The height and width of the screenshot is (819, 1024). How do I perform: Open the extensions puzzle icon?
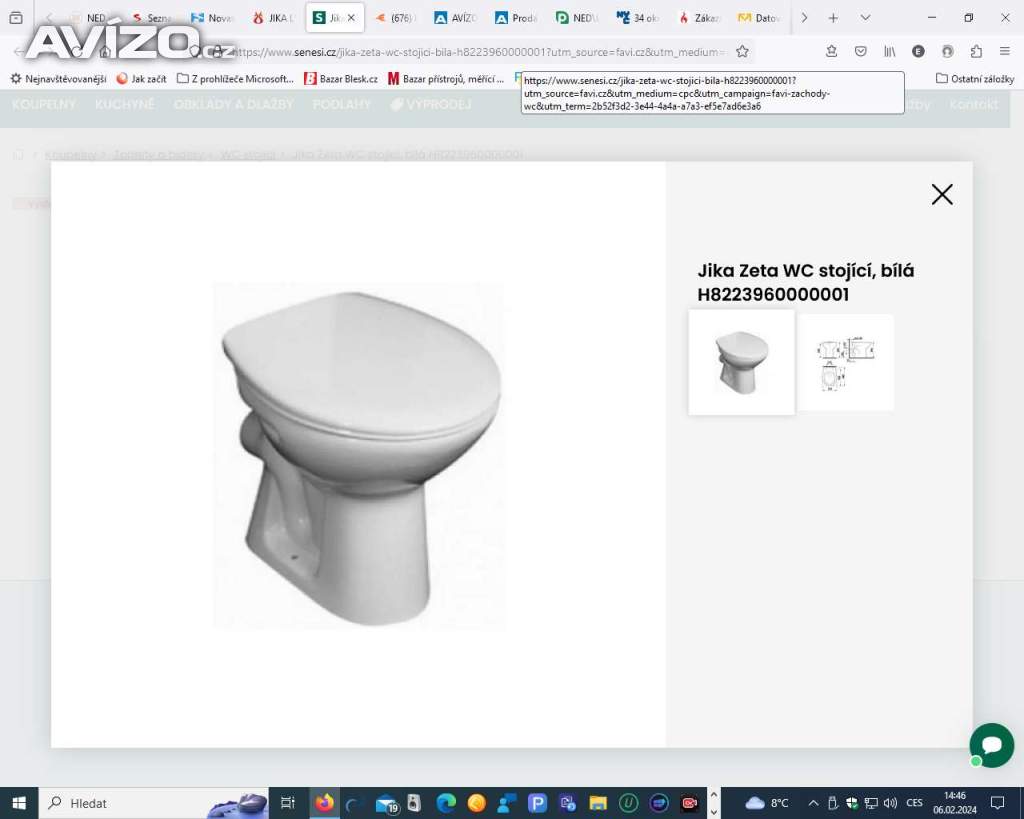[976, 51]
